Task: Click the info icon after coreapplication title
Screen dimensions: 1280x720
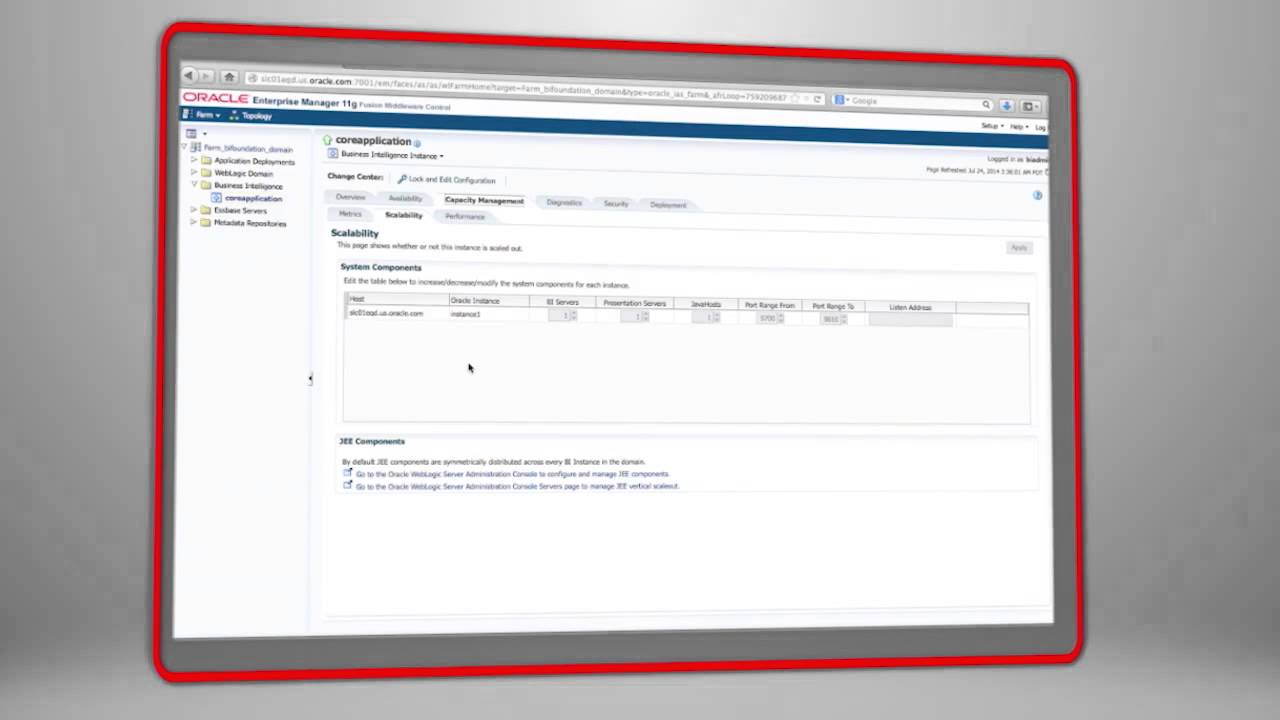Action: pos(417,143)
